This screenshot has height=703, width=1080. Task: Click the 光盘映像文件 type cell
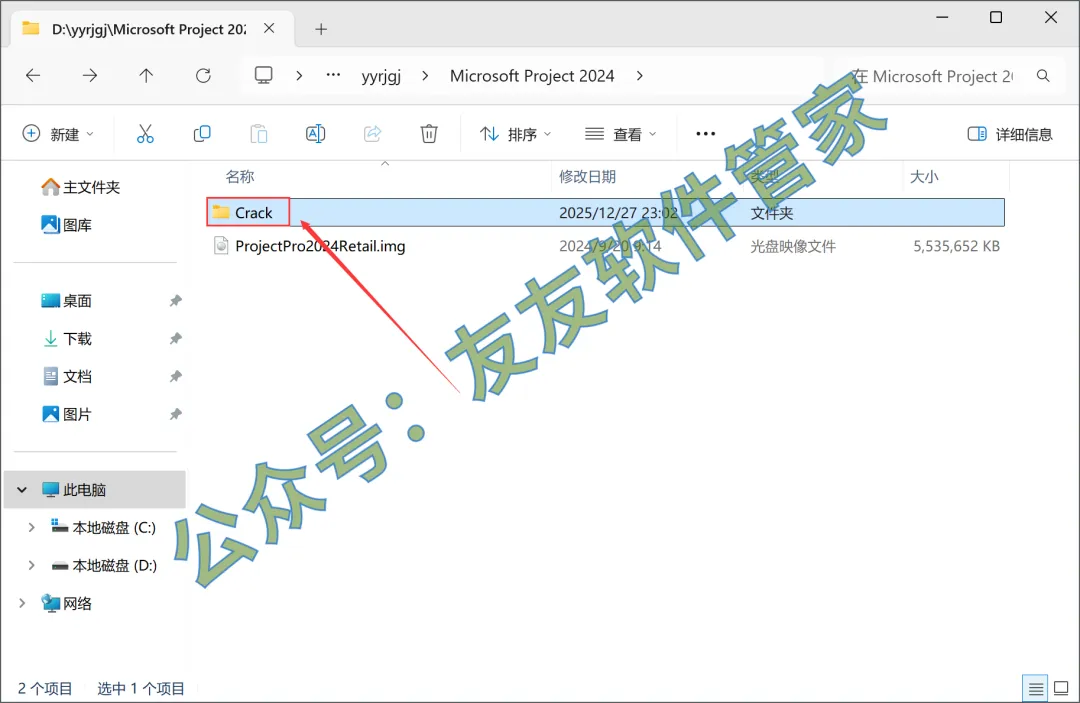coord(793,246)
